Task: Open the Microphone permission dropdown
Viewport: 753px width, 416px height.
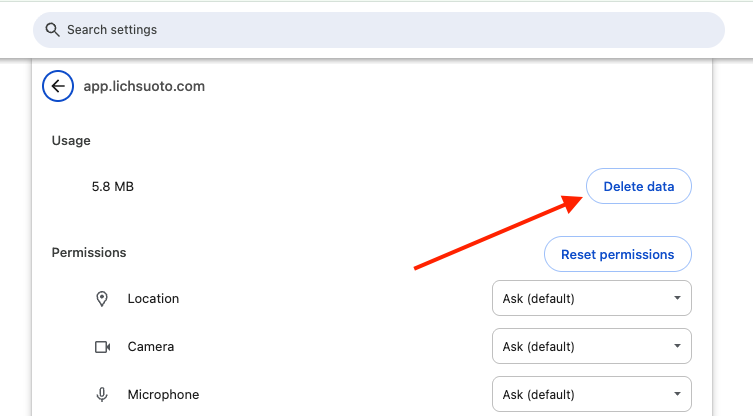Action: 592,394
